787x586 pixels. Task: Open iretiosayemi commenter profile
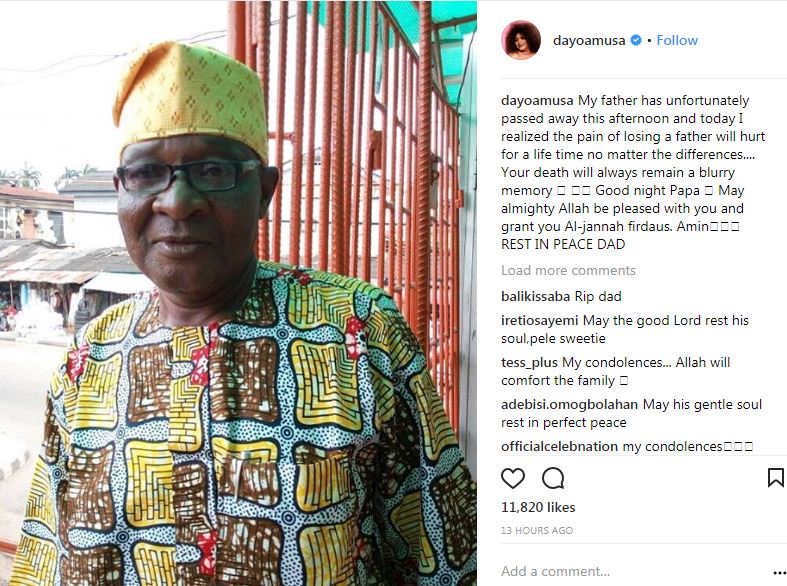pyautogui.click(x=540, y=321)
